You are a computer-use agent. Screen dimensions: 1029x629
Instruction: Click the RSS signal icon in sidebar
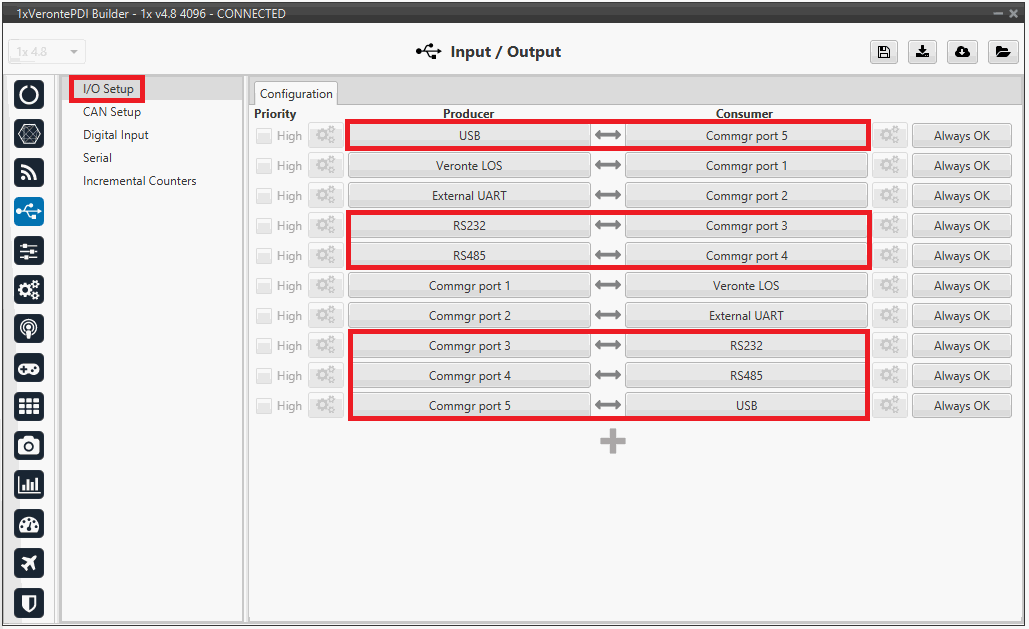pyautogui.click(x=29, y=173)
